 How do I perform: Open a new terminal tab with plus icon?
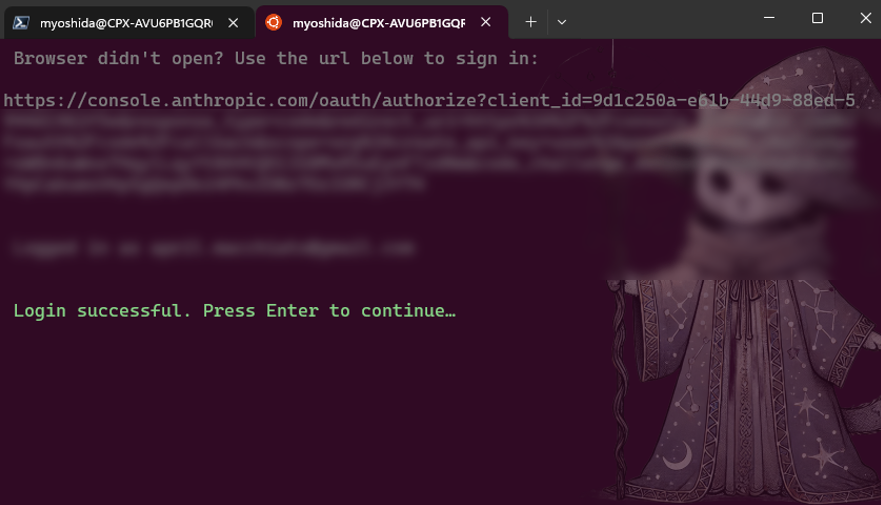(x=530, y=22)
